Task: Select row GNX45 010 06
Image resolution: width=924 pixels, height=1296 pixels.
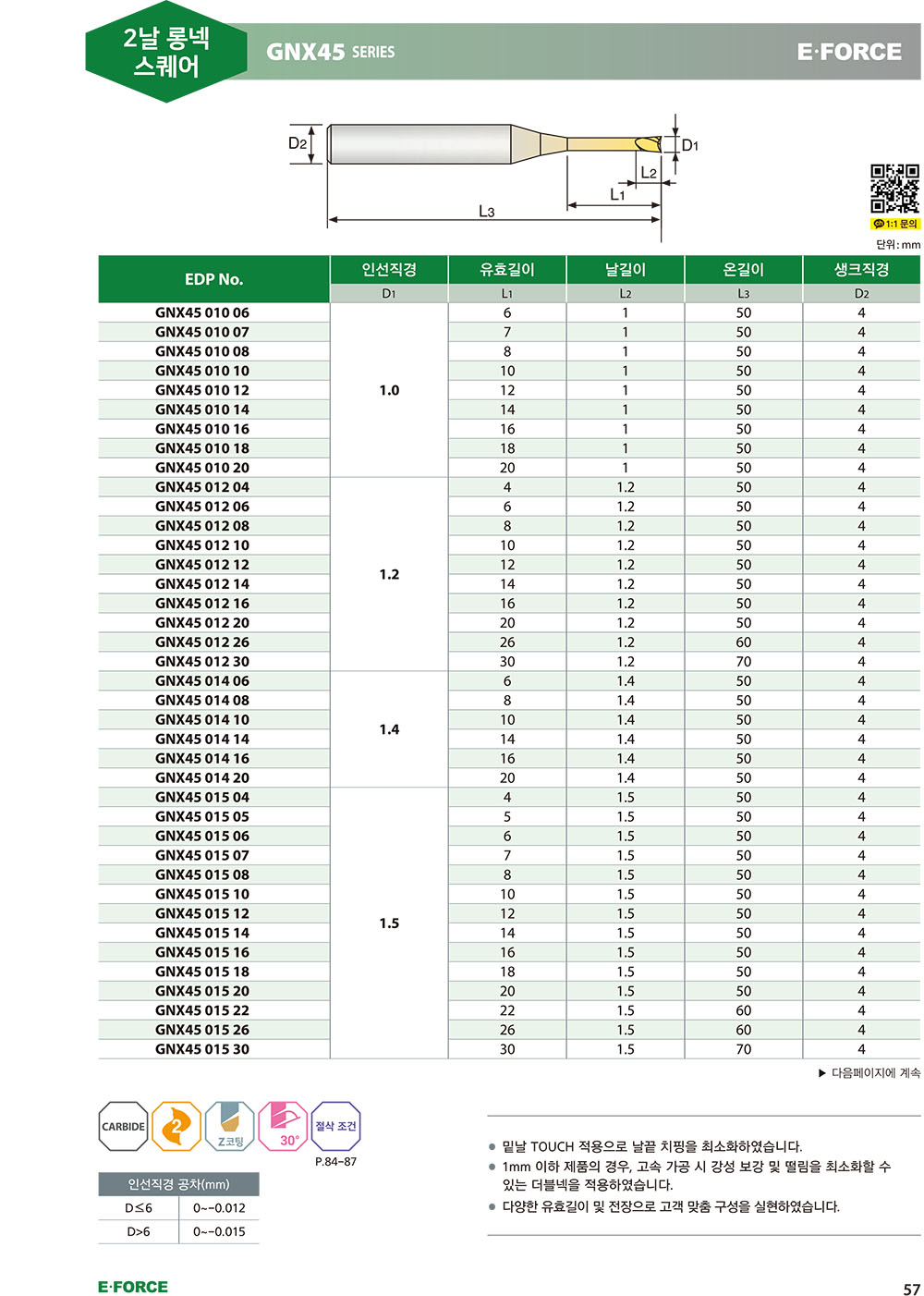Action: point(509,312)
